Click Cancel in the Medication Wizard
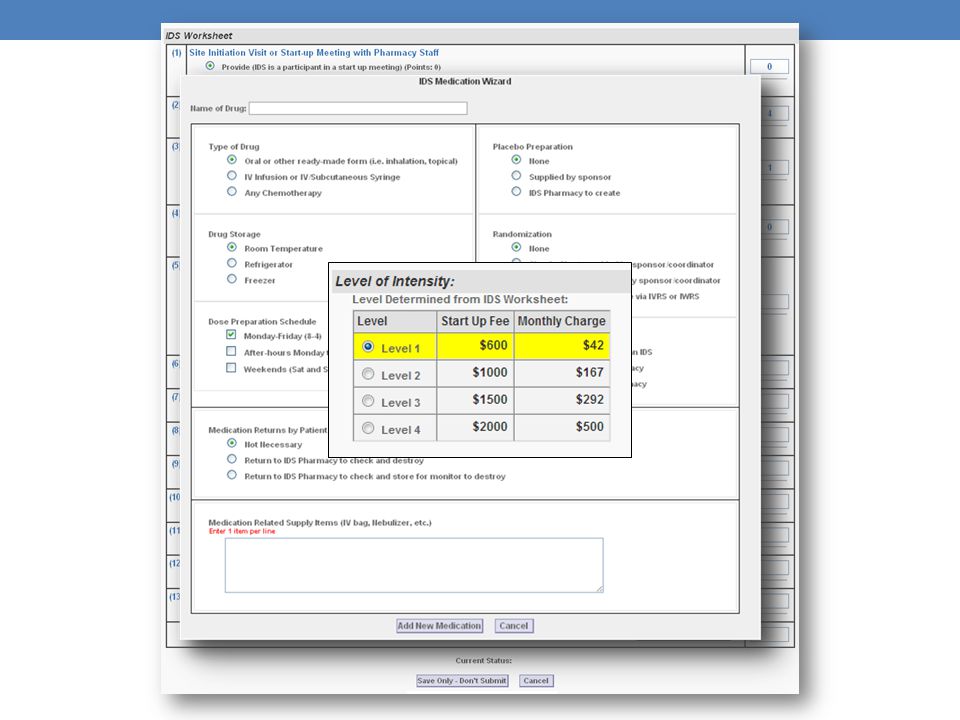The image size is (960, 720). tap(514, 626)
